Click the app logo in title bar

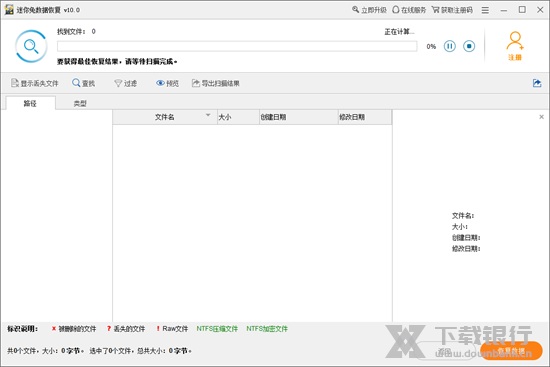coord(9,9)
